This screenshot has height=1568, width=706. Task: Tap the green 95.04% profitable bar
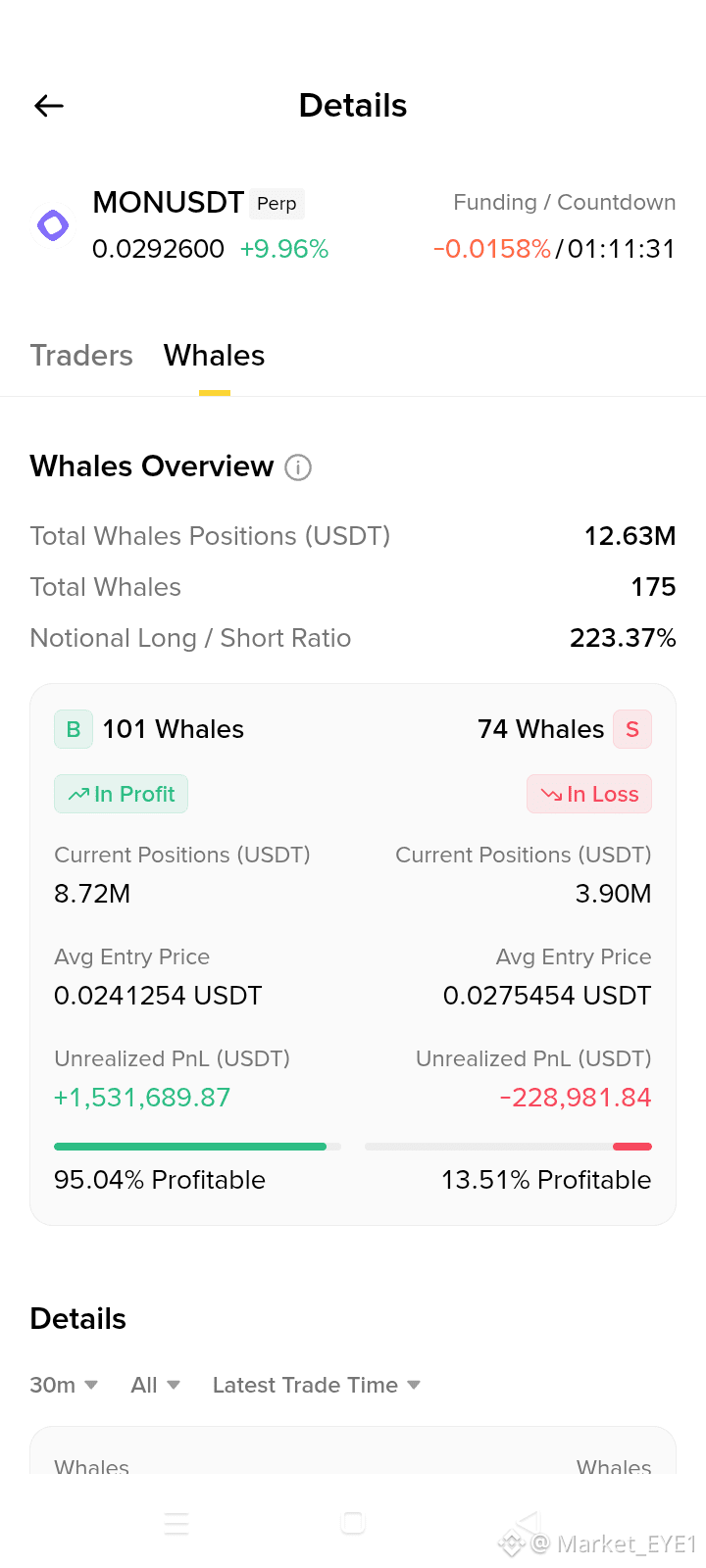(x=197, y=1147)
